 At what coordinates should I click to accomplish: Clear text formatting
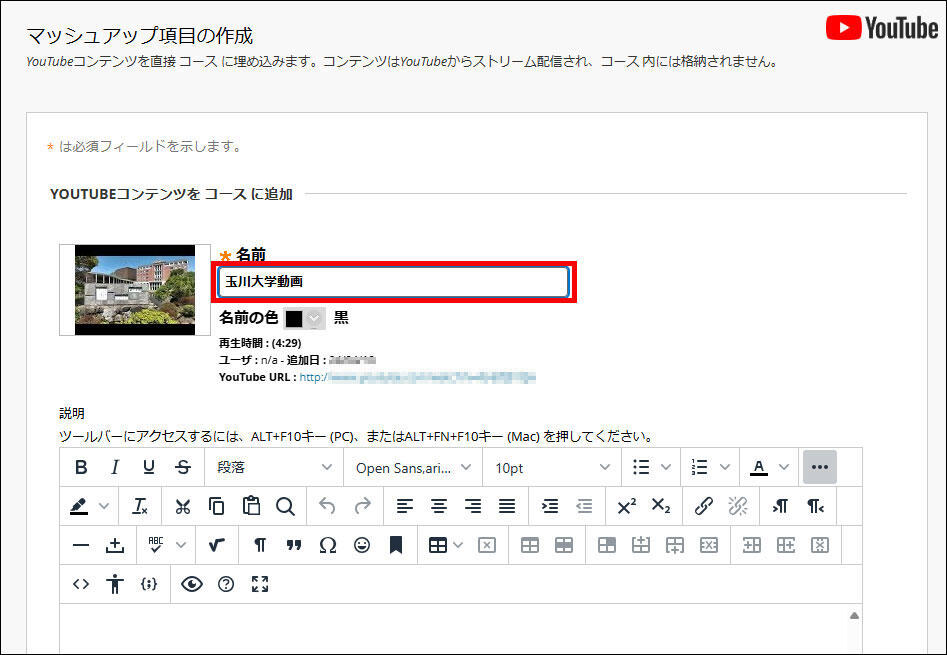pos(140,506)
